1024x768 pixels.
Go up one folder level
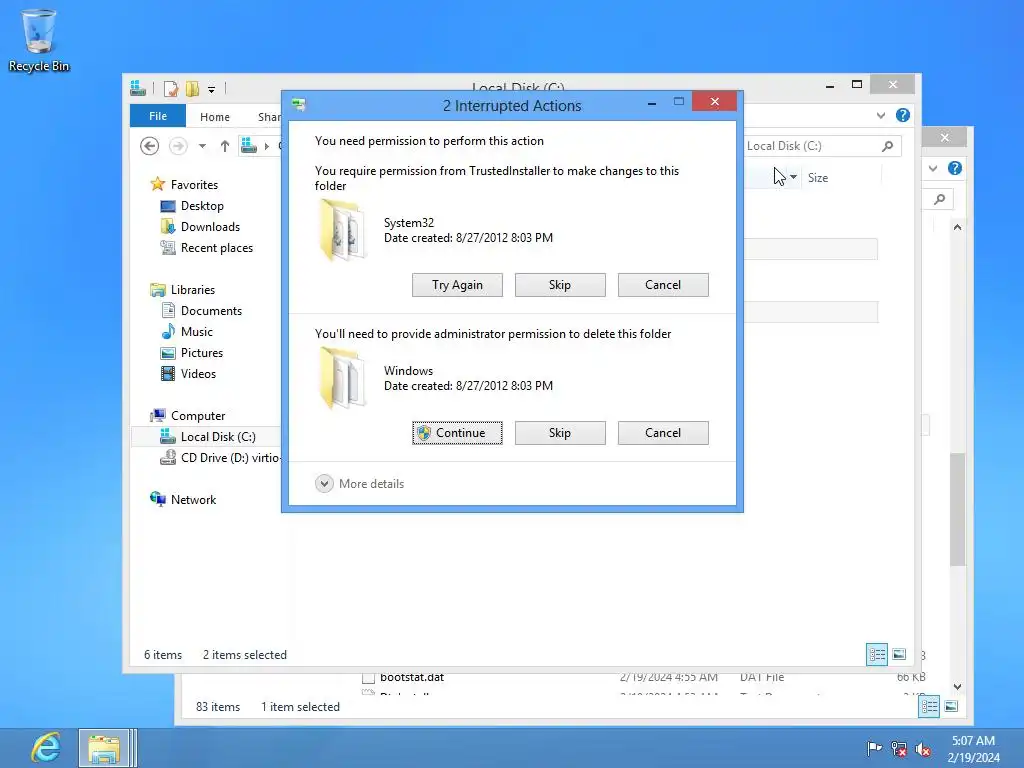point(225,146)
